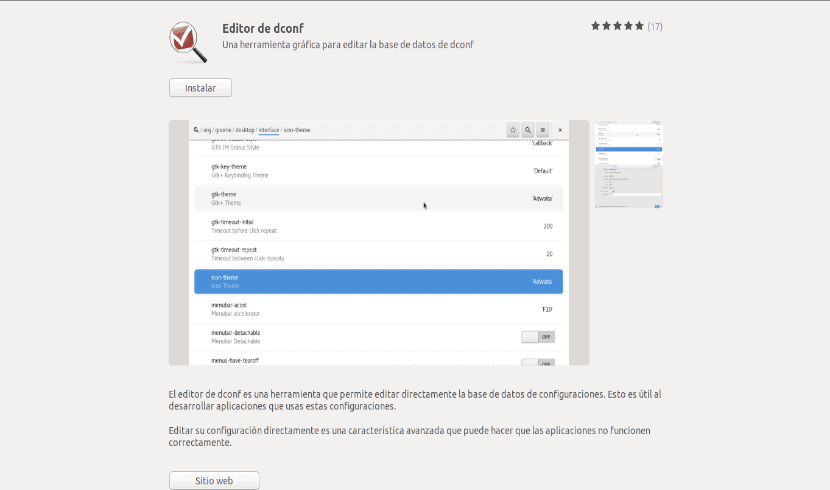Click the 'F10' value of menubar-accel

coord(547,310)
